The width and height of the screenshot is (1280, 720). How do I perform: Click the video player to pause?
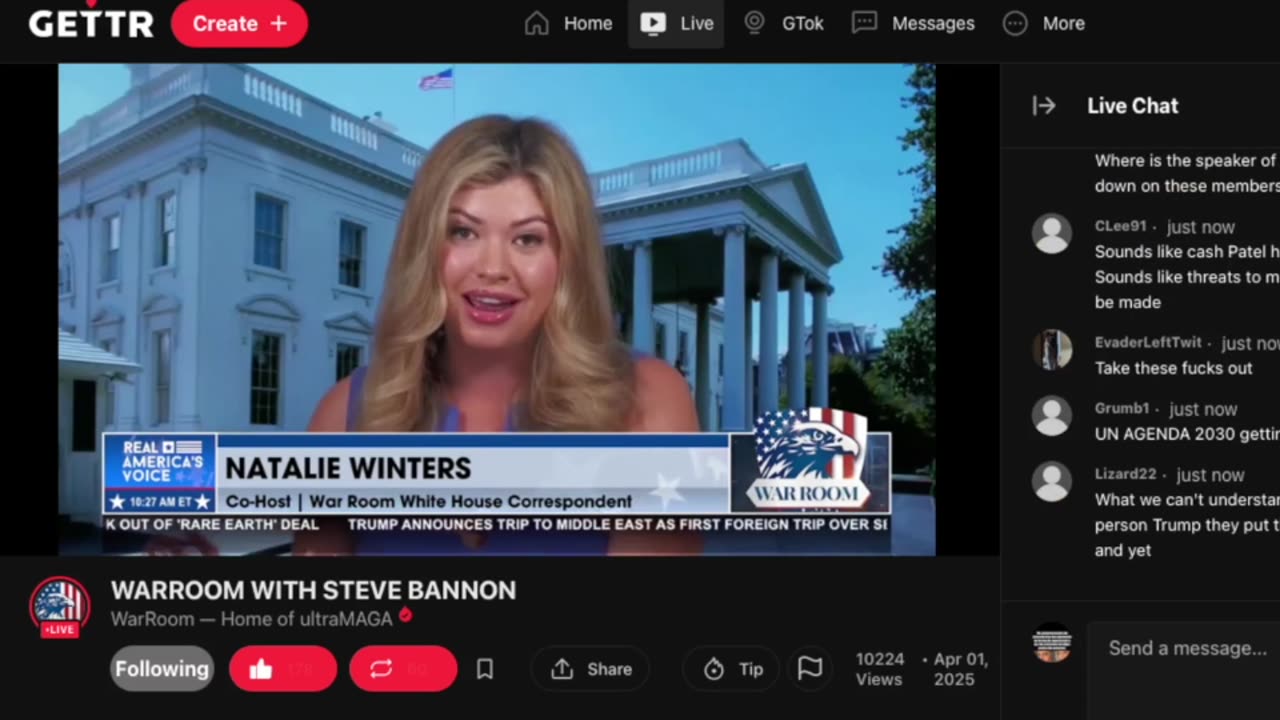[497, 309]
